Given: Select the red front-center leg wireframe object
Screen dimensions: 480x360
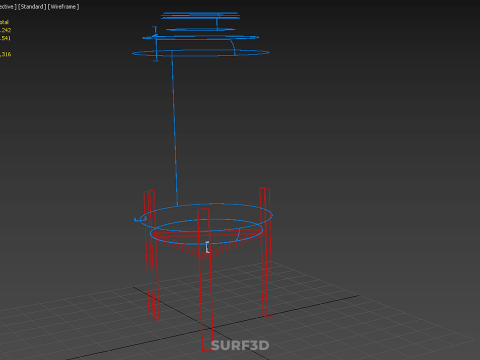Looking at the screenshot, I should coord(205,279).
